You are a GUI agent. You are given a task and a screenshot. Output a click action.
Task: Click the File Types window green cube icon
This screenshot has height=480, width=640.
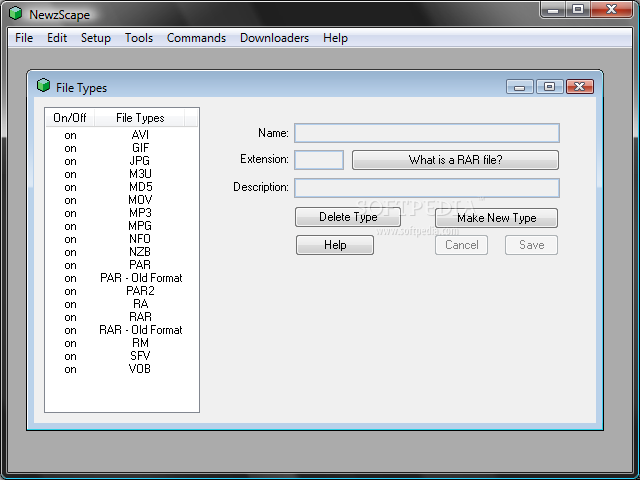tap(43, 86)
